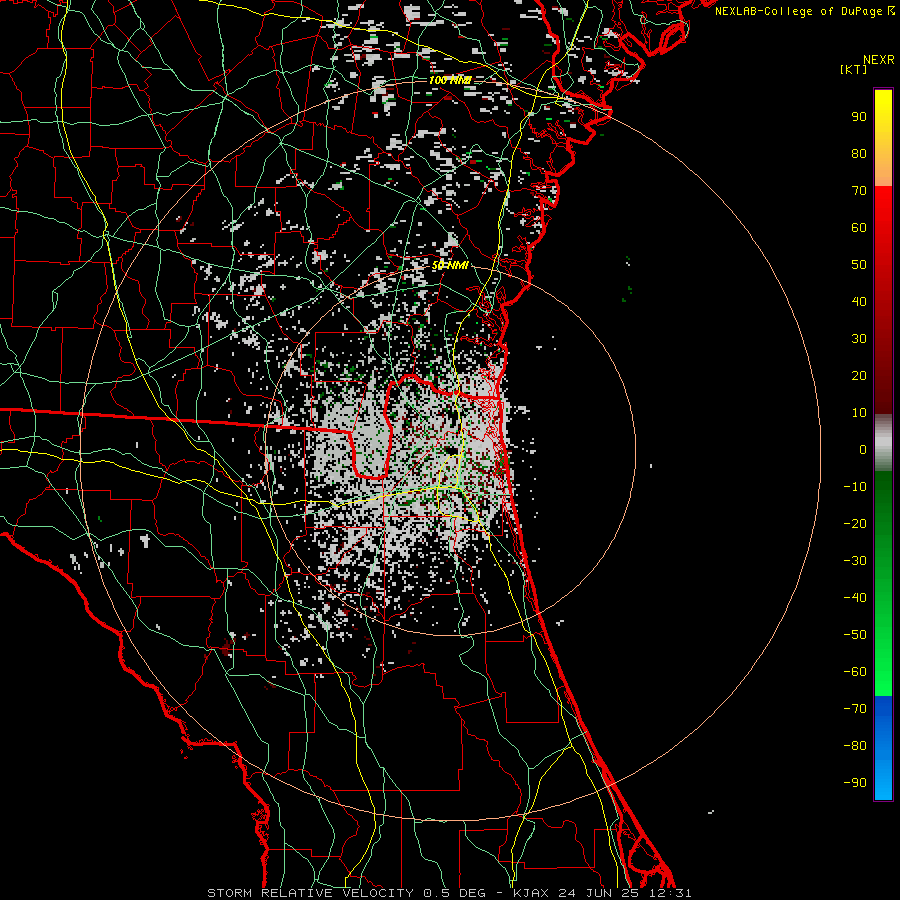Click the 24 JUN 25 date in caption
Image resolution: width=900 pixels, height=900 pixels.
tap(599, 893)
